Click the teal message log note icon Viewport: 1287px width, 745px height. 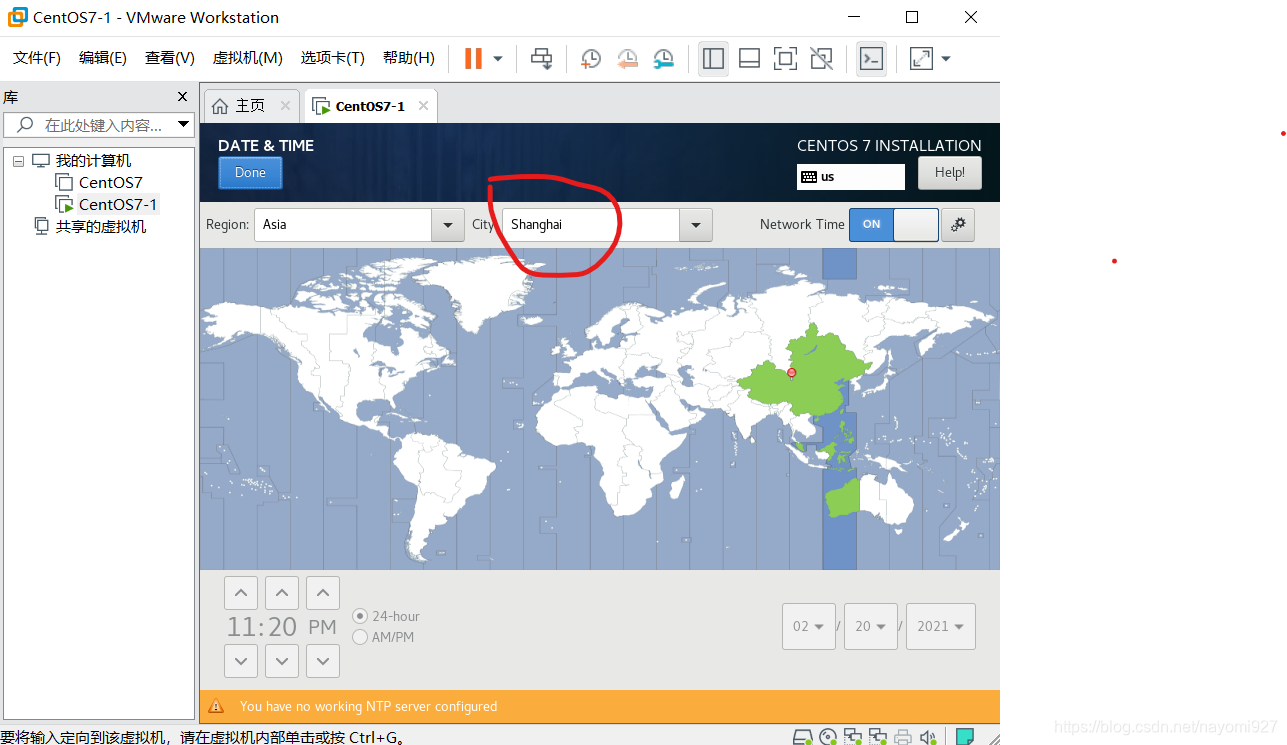coord(965,737)
